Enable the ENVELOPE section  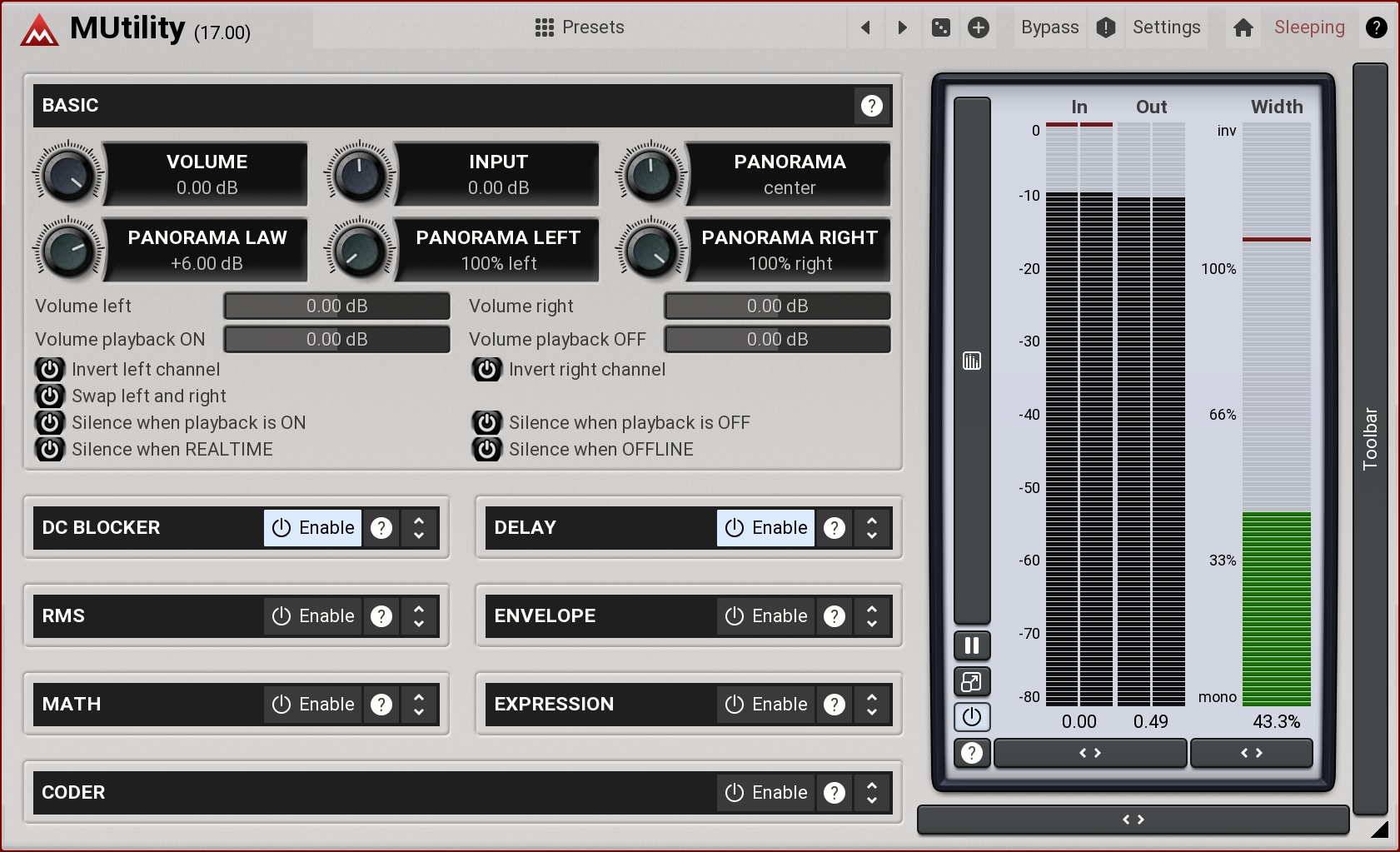pos(766,616)
